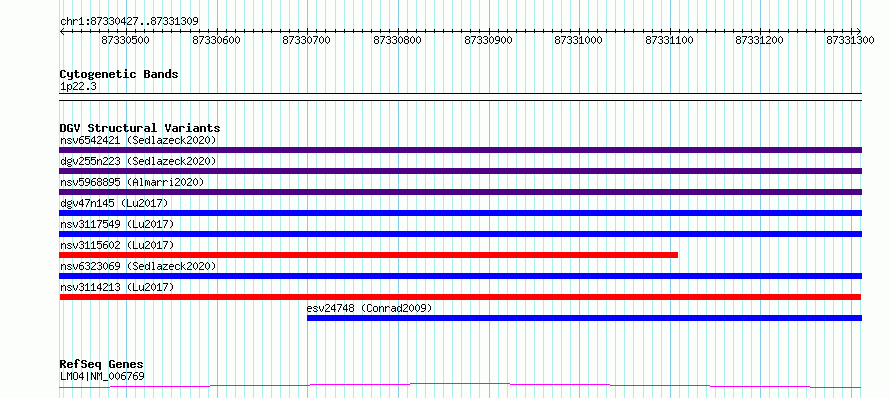This screenshot has height=398, width=890.
Task: Click the dgv47n145 (Lu2017) label
Action: click(114, 203)
